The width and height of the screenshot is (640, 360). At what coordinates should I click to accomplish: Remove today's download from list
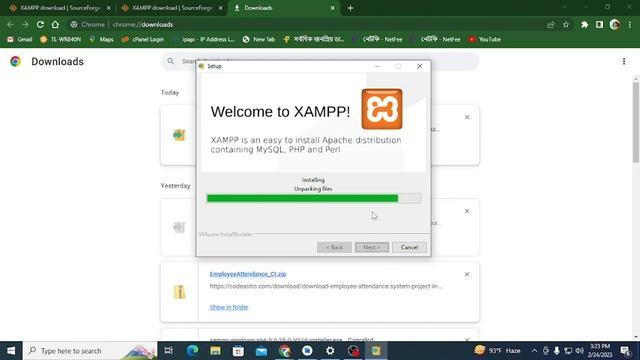[467, 118]
